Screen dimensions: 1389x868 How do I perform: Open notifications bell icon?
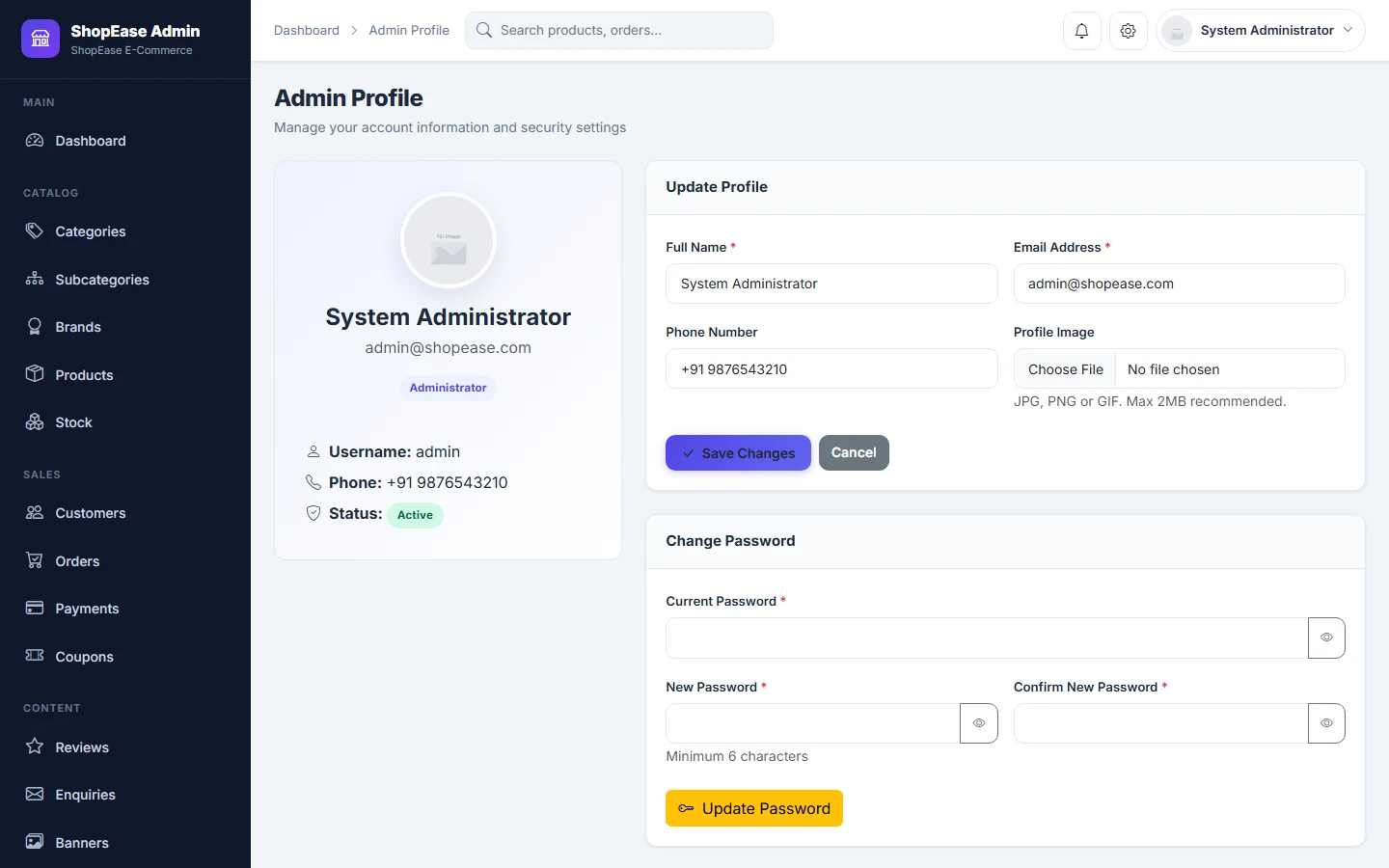[1081, 31]
